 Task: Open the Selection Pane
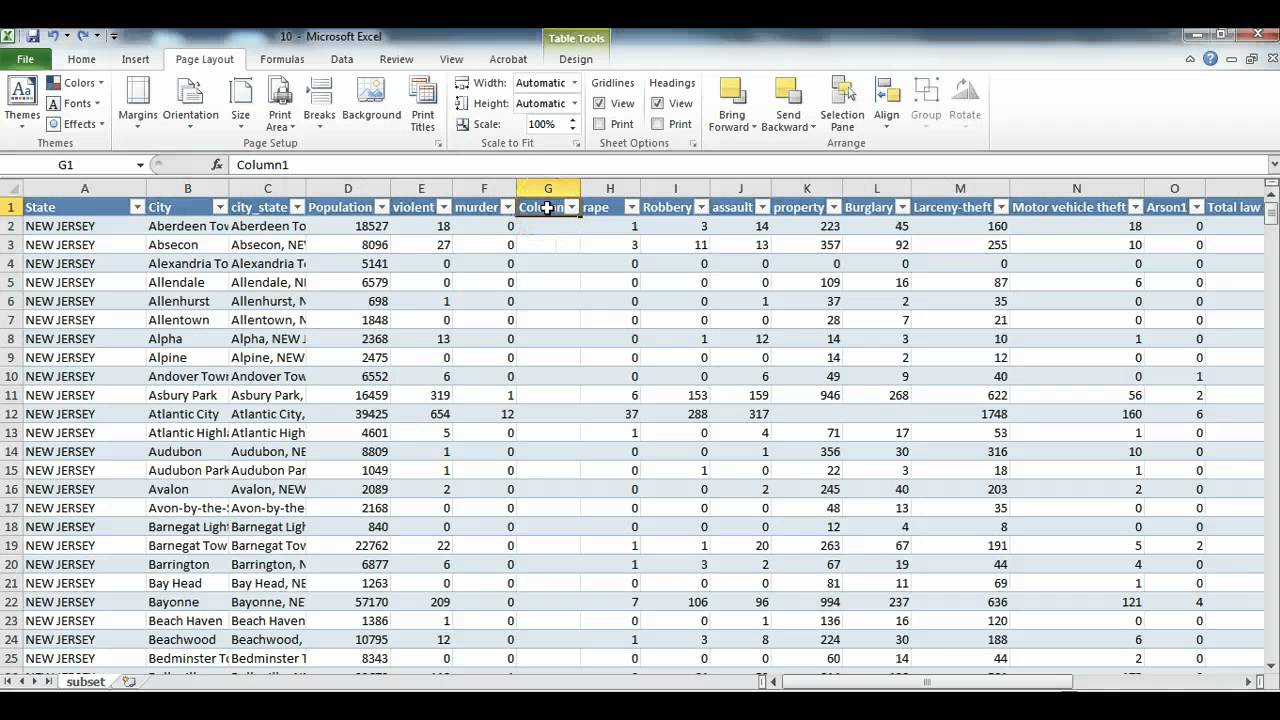[x=842, y=103]
